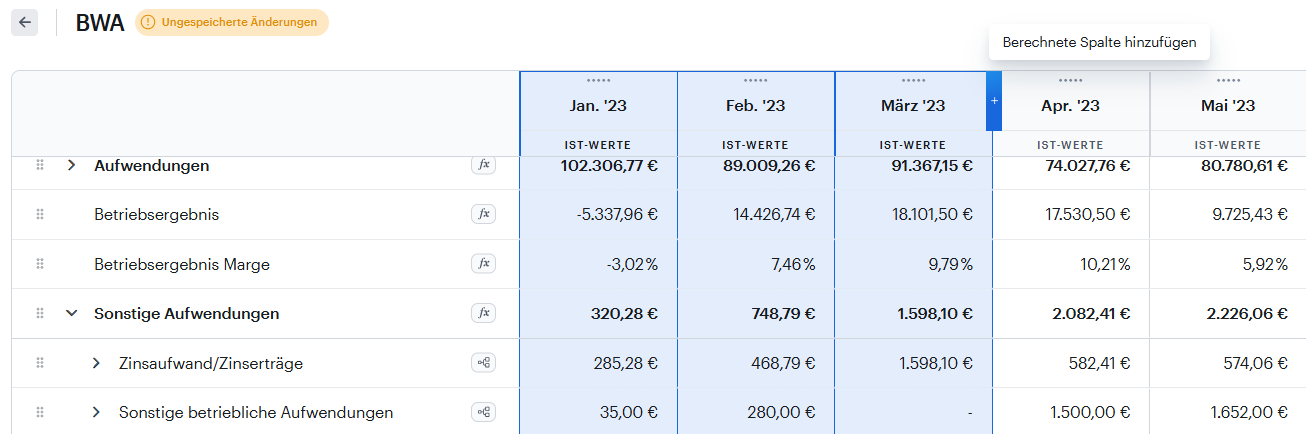Click drag handle of Betriebsergebnis row
Image resolution: width=1306 pixels, height=434 pixels.
40,214
